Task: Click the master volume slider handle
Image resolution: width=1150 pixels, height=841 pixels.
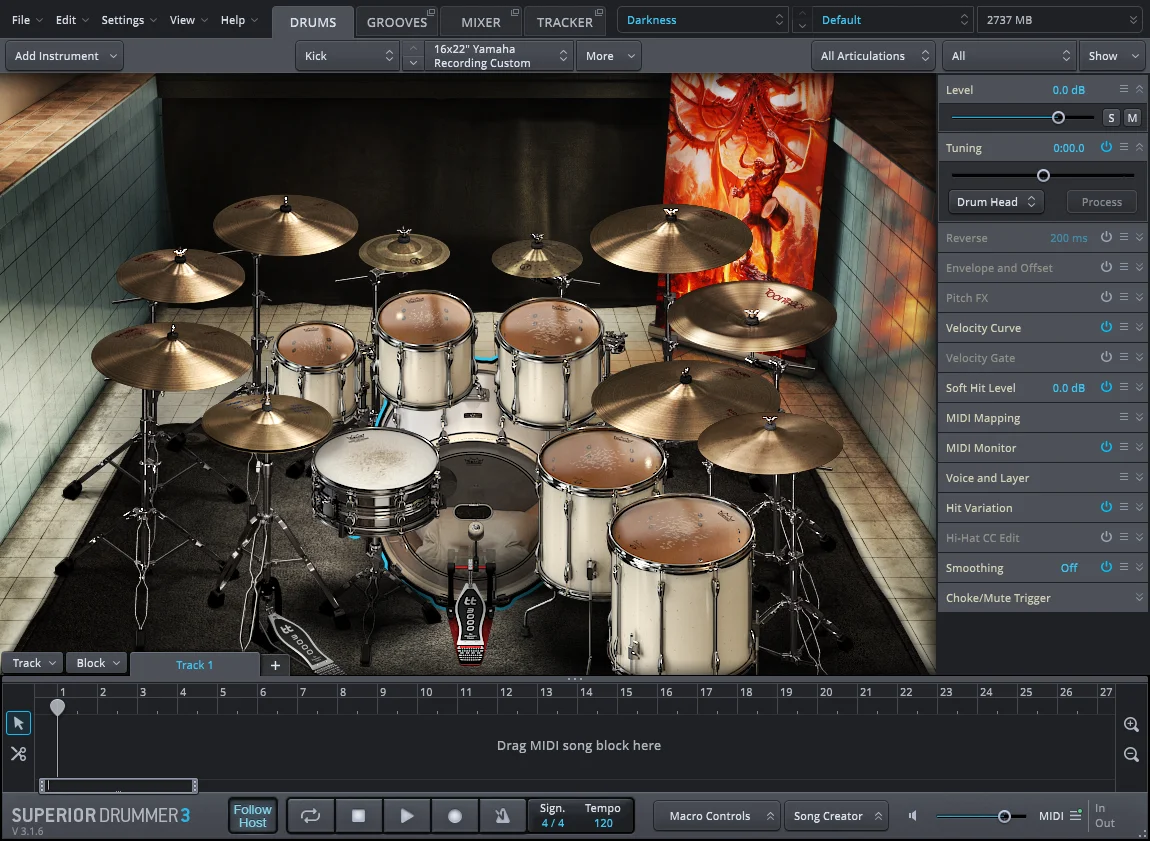Action: (1004, 816)
